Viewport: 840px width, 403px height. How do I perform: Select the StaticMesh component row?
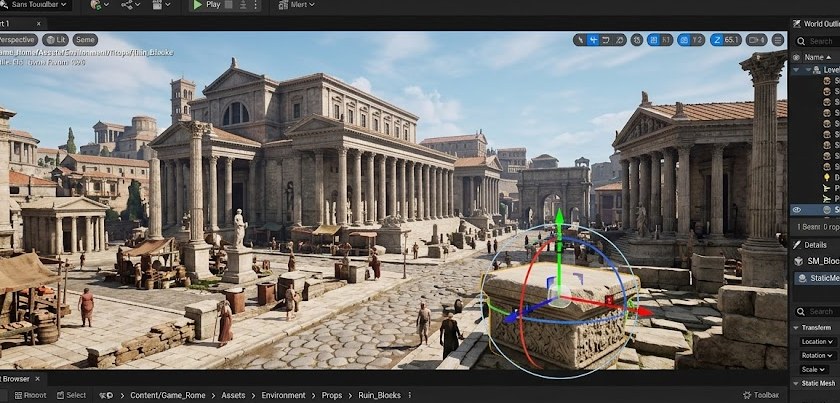click(x=818, y=278)
